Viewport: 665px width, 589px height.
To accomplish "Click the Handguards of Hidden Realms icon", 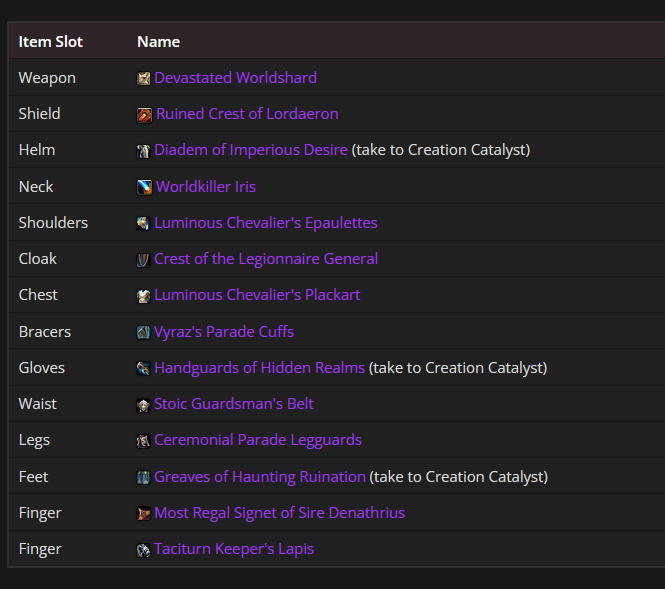I will 143,368.
